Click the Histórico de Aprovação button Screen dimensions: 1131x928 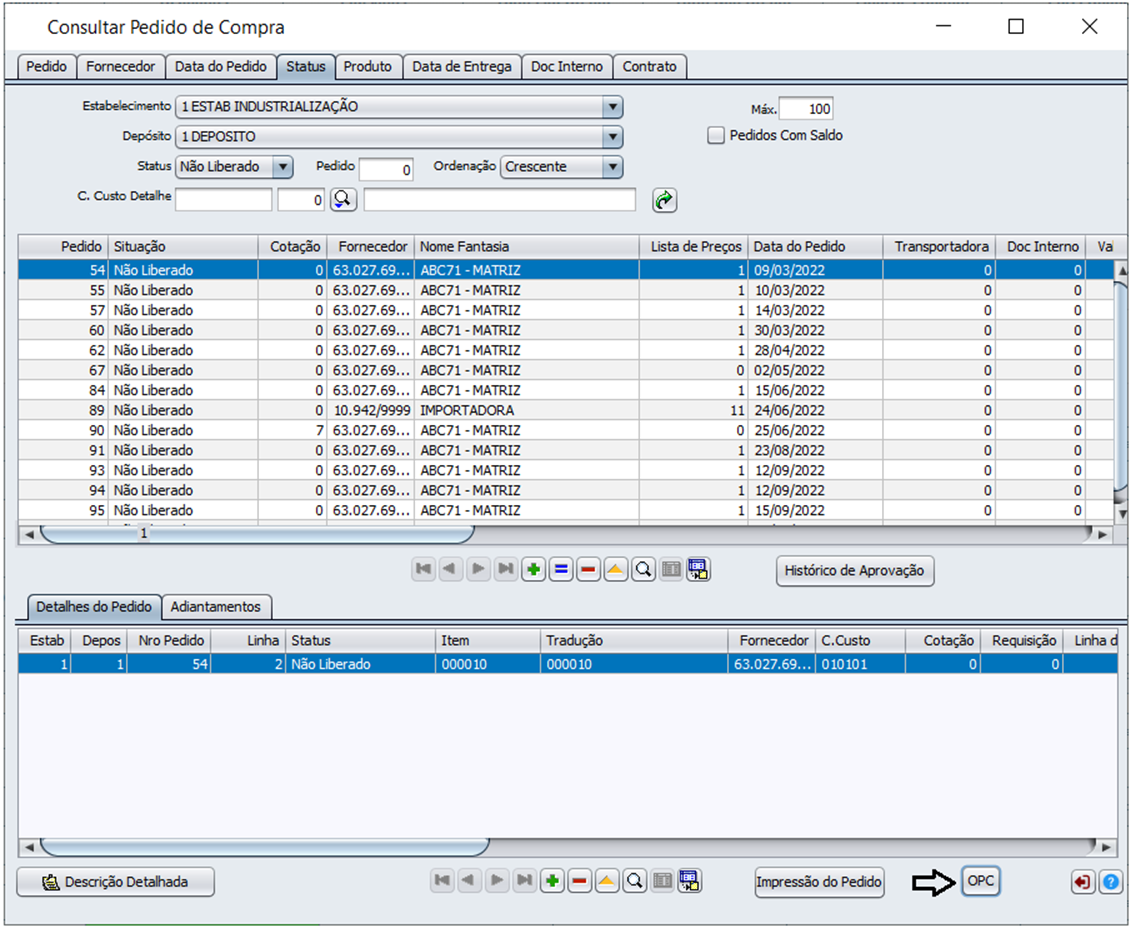point(855,570)
